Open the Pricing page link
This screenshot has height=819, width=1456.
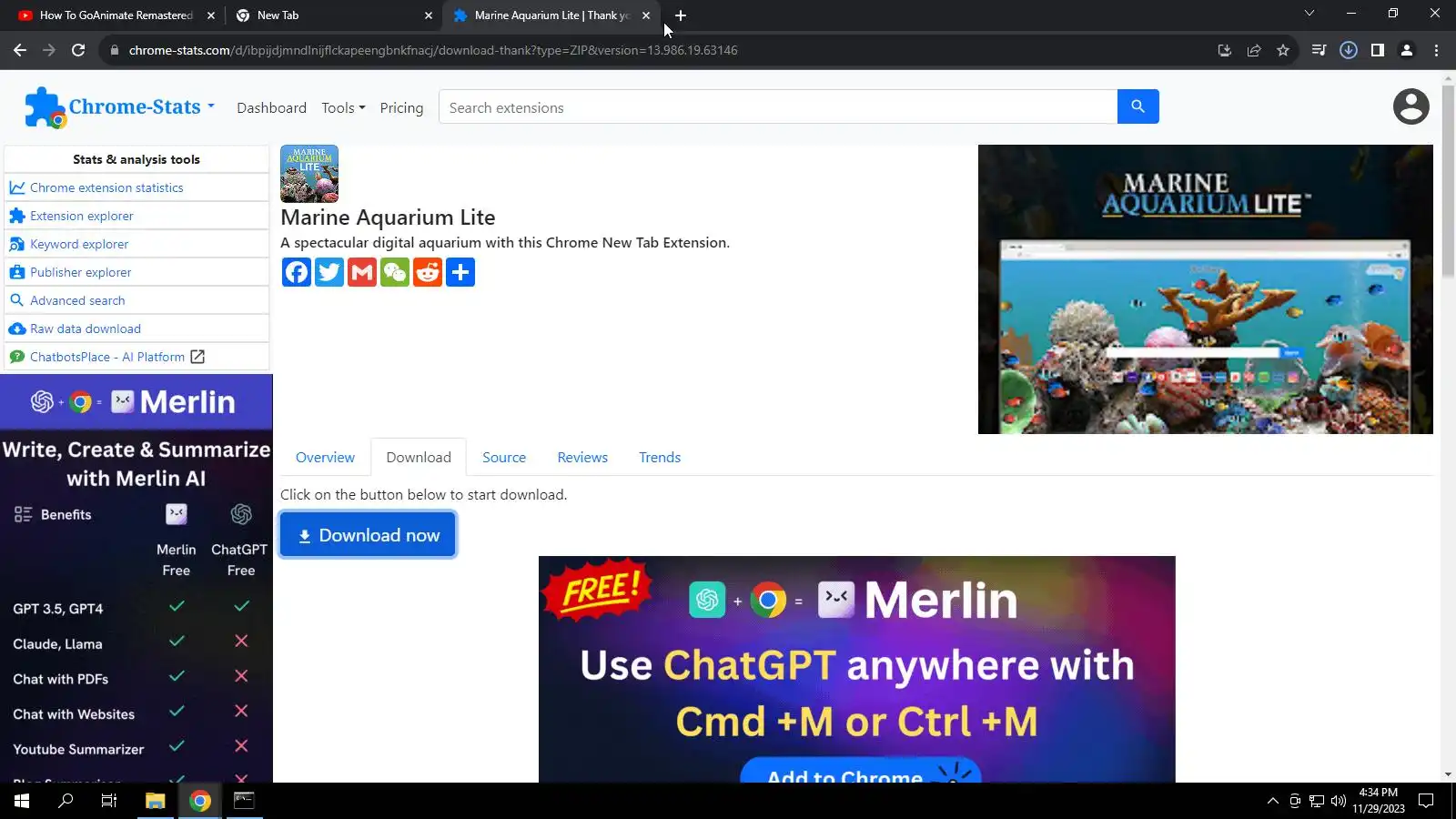pyautogui.click(x=401, y=107)
